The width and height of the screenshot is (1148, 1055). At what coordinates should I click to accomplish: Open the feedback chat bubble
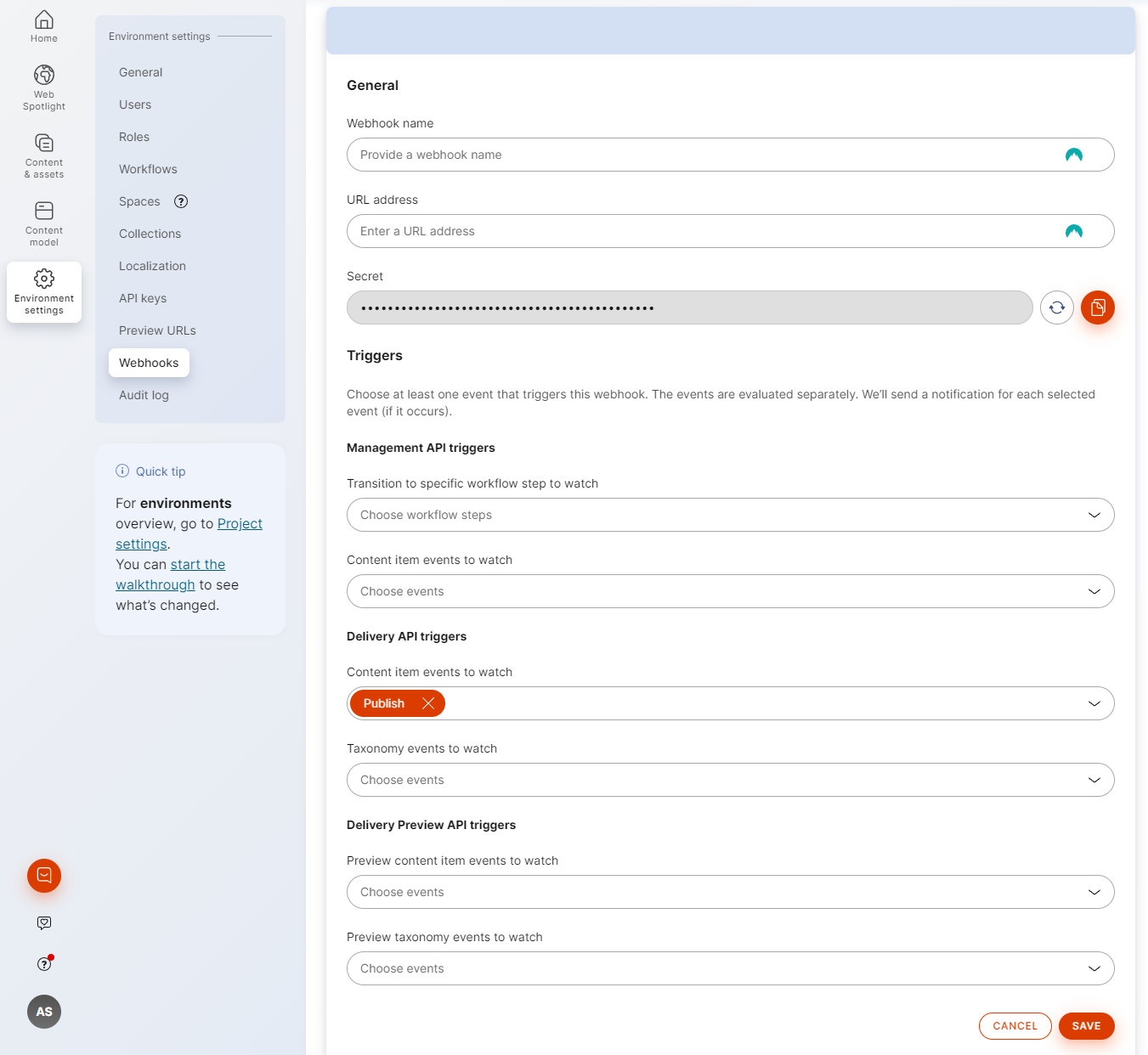(43, 876)
